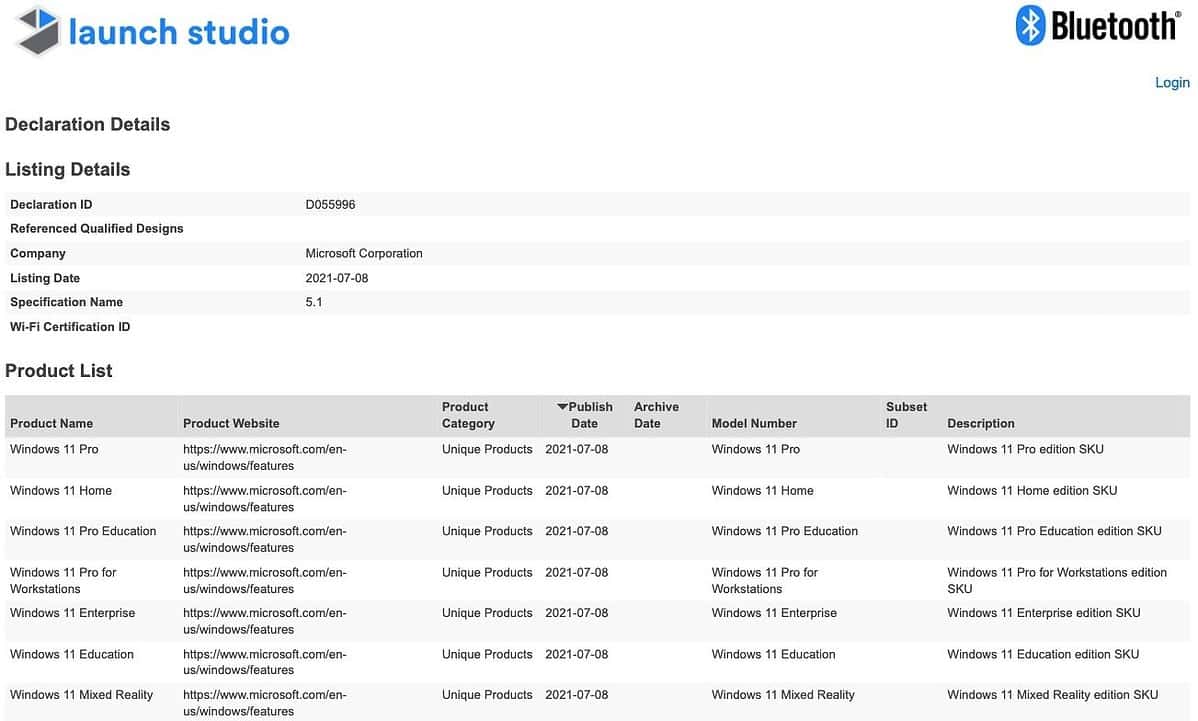This screenshot has width=1198, height=721.
Task: Click the Bluetooth logo in the top right
Action: coord(1097,27)
